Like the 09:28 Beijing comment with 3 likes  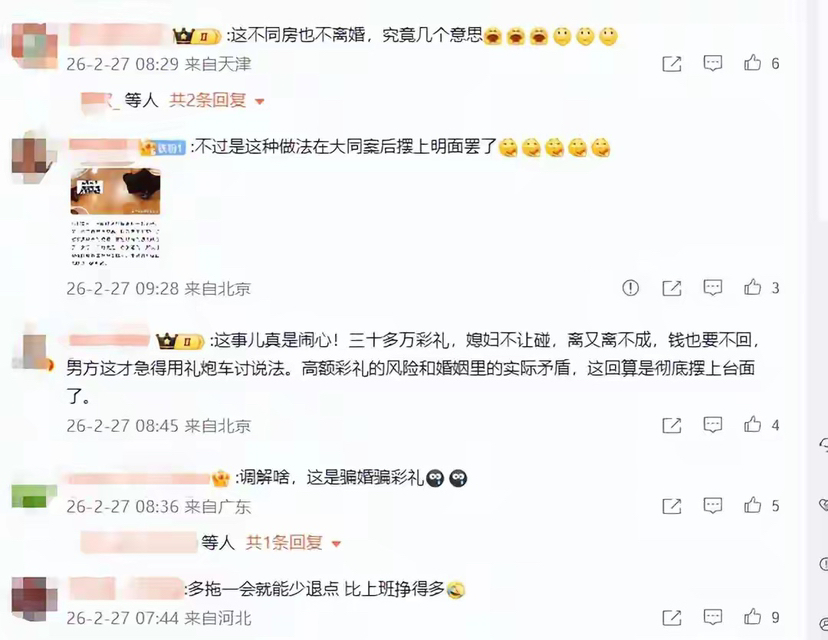pos(752,287)
